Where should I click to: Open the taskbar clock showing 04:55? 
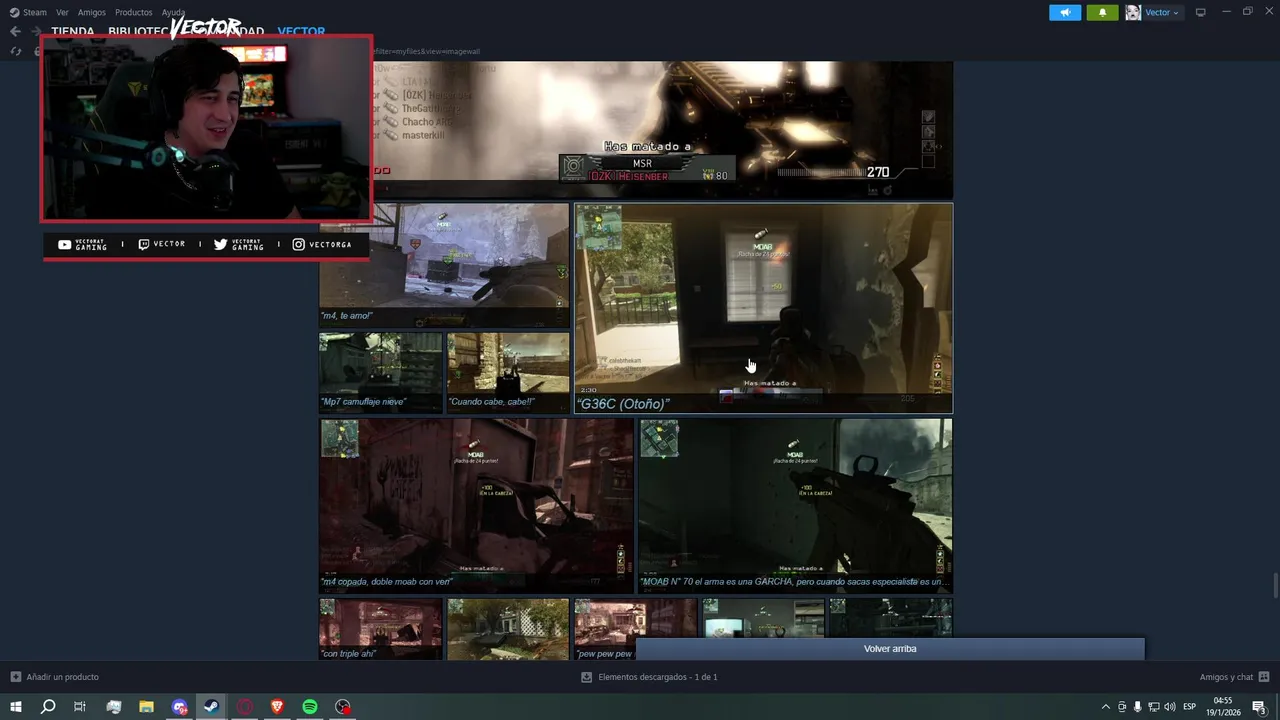[x=1225, y=707]
